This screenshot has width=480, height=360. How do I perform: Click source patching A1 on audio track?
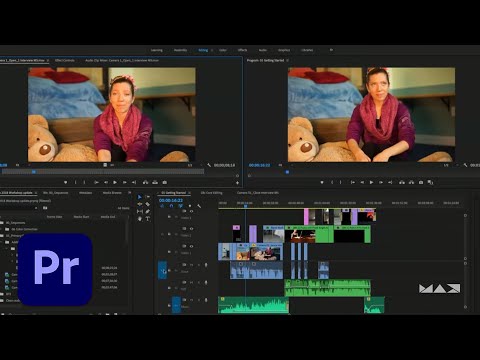point(163,270)
